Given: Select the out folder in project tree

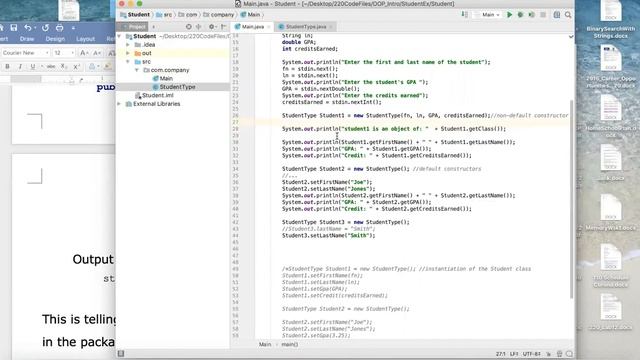Looking at the screenshot, I should click(x=143, y=53).
